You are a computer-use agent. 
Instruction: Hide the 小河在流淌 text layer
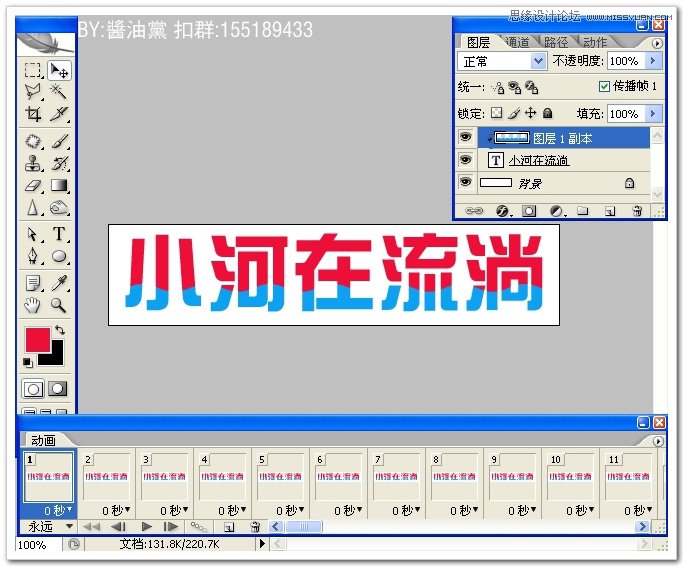pyautogui.click(x=466, y=159)
